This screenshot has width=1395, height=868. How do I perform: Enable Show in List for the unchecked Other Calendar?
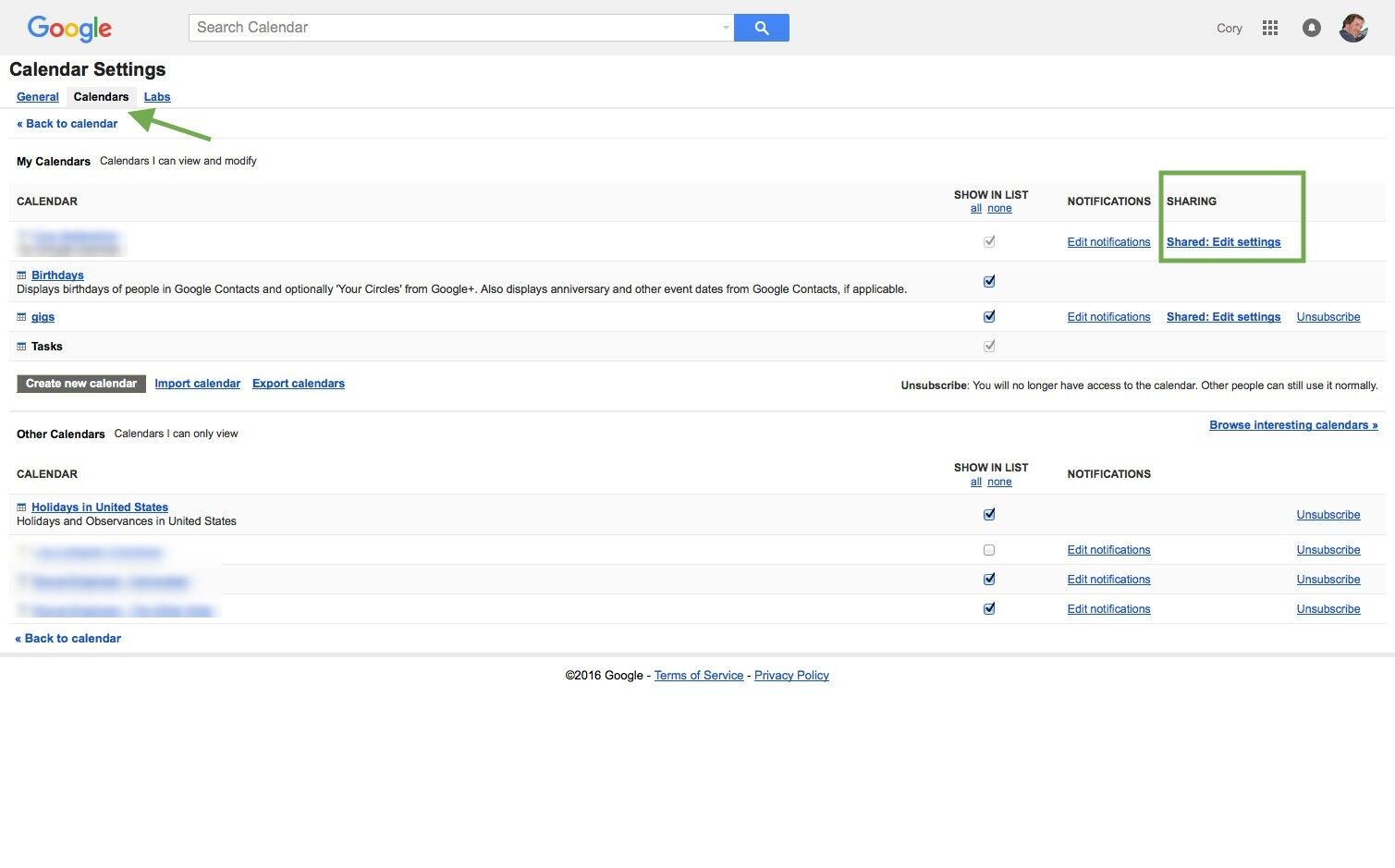(x=989, y=549)
